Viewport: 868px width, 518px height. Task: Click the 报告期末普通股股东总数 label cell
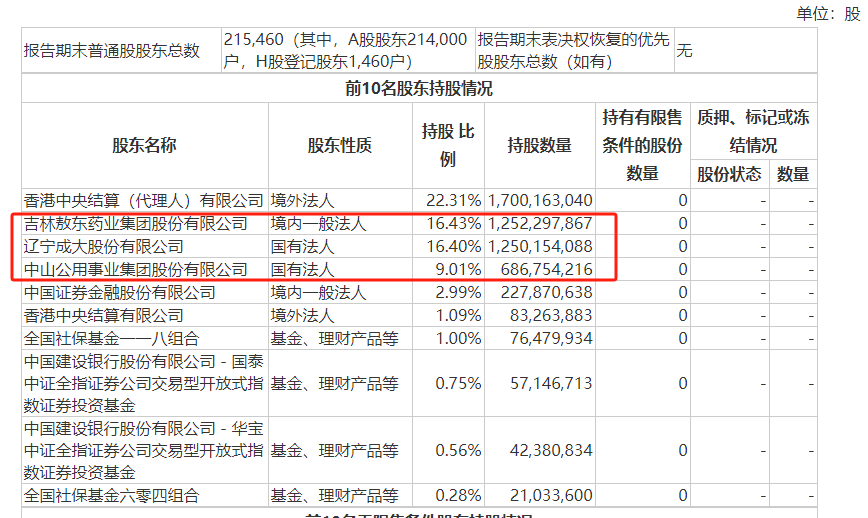click(x=112, y=51)
